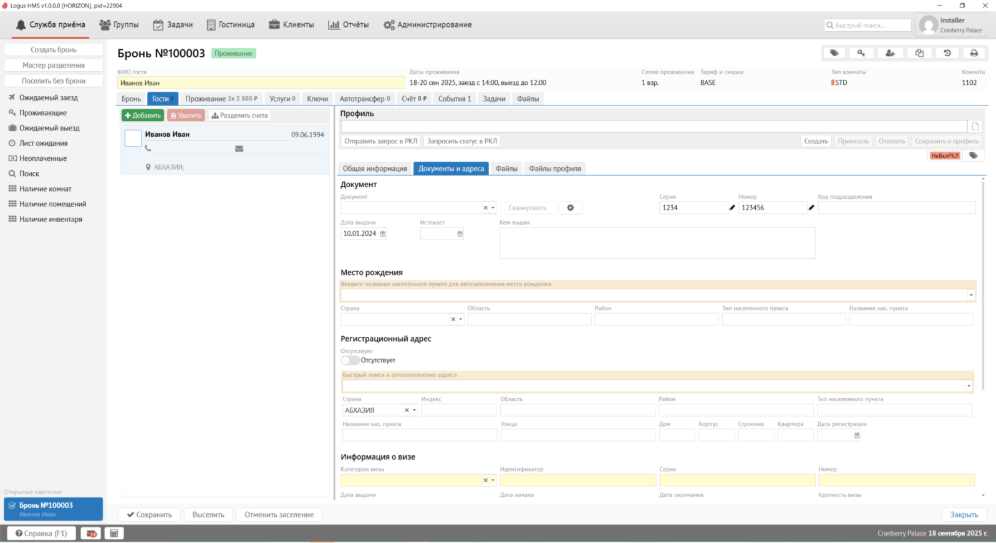The image size is (996, 543).
Task: Toggle the 'Отсутствует' registration address switch
Action: (x=350, y=360)
